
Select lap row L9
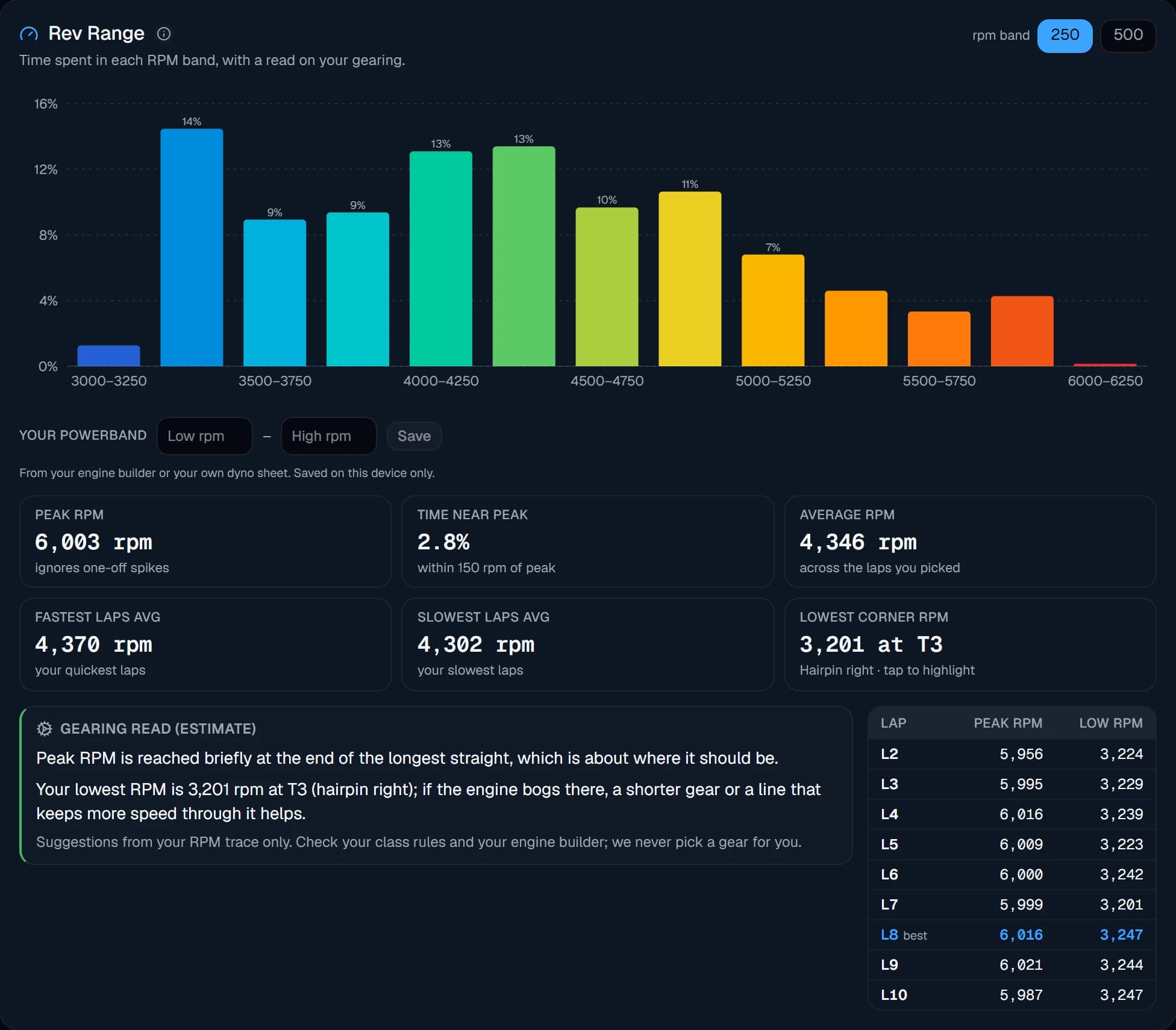1012,965
